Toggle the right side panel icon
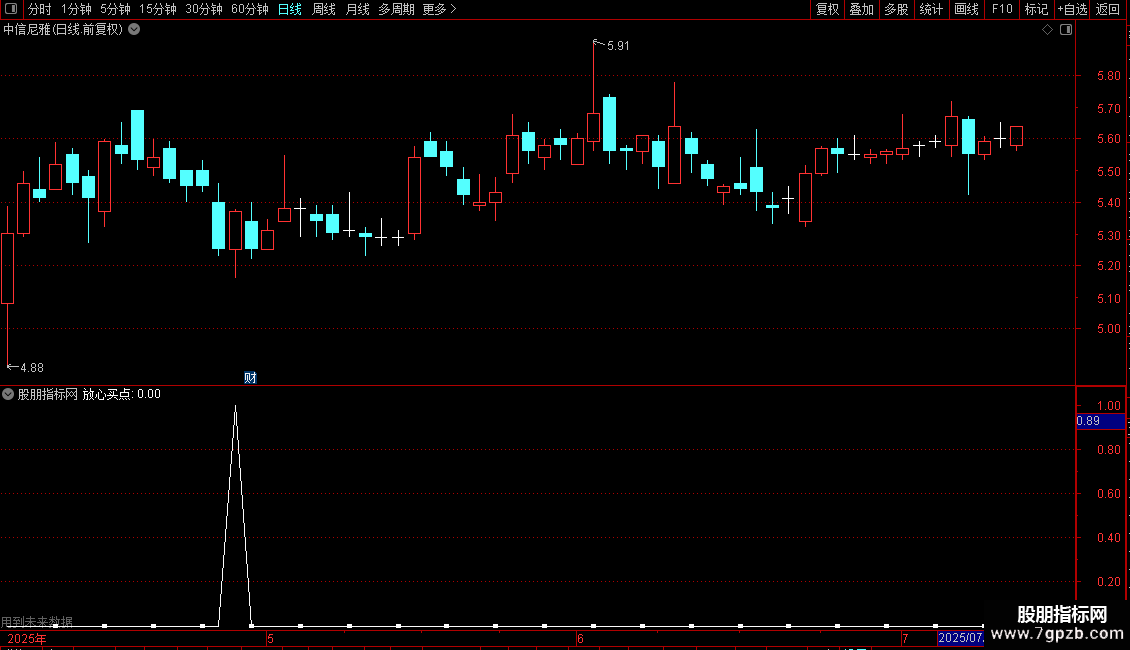Image resolution: width=1130 pixels, height=650 pixels. [x=1066, y=30]
